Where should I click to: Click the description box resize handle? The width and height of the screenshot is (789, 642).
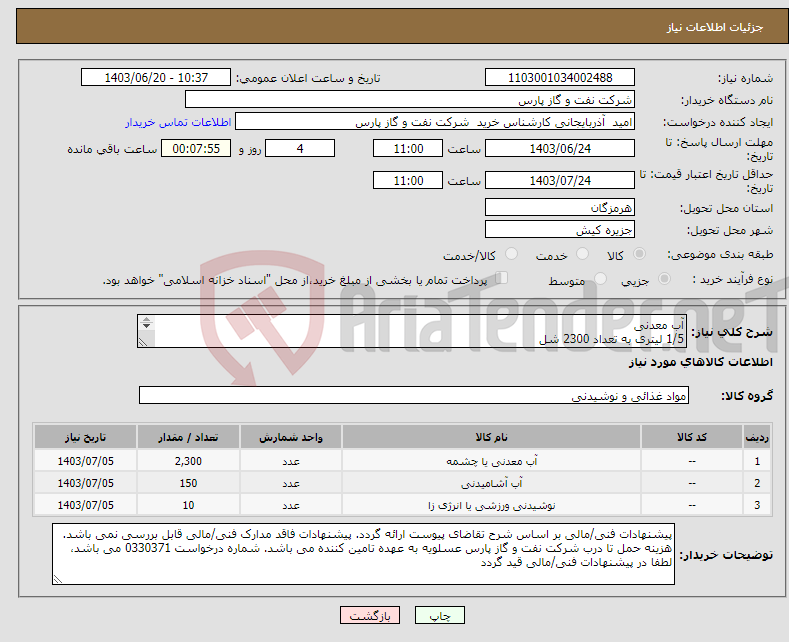coord(143,342)
